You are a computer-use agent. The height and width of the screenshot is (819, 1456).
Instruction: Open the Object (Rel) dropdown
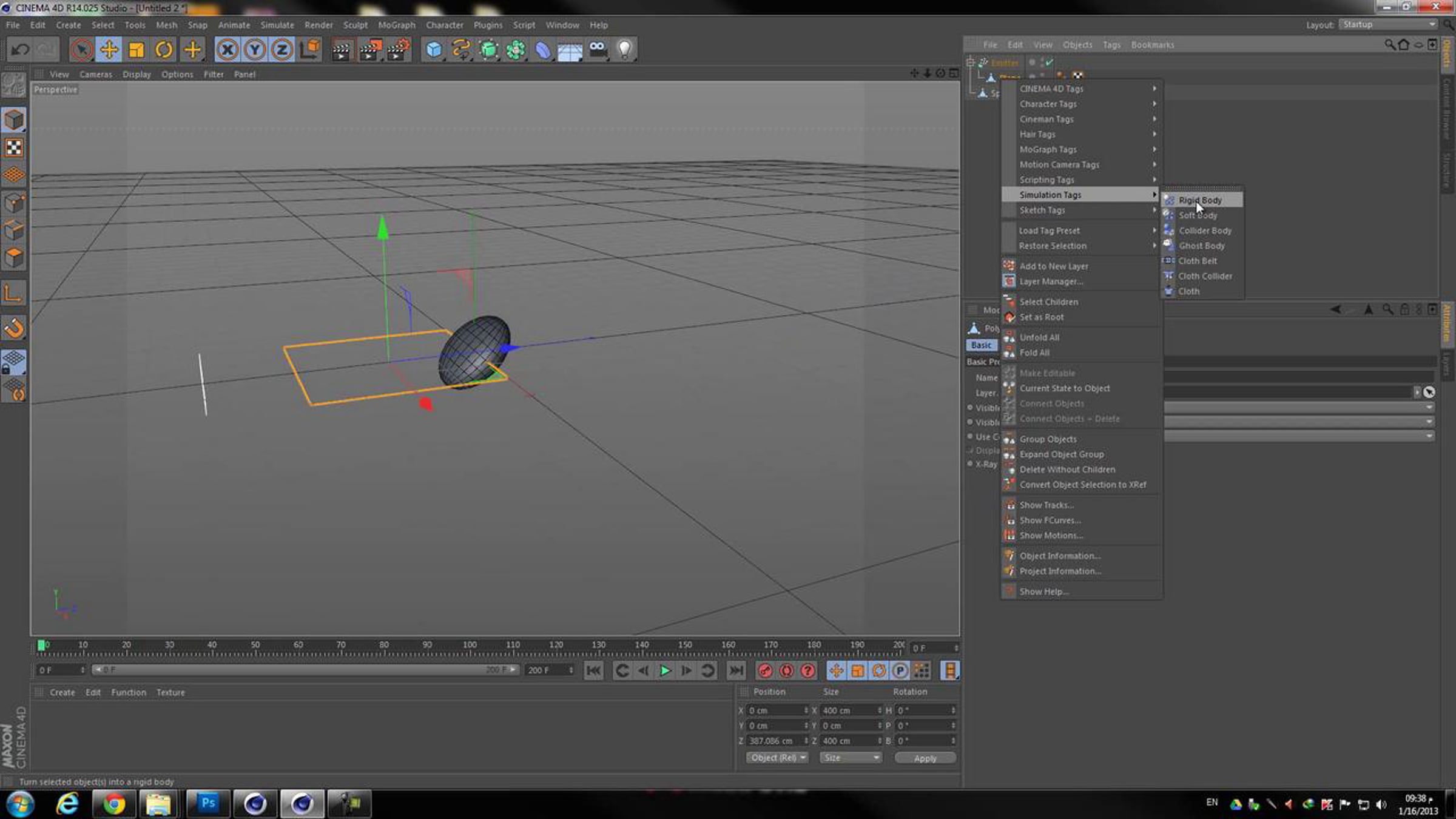(777, 758)
